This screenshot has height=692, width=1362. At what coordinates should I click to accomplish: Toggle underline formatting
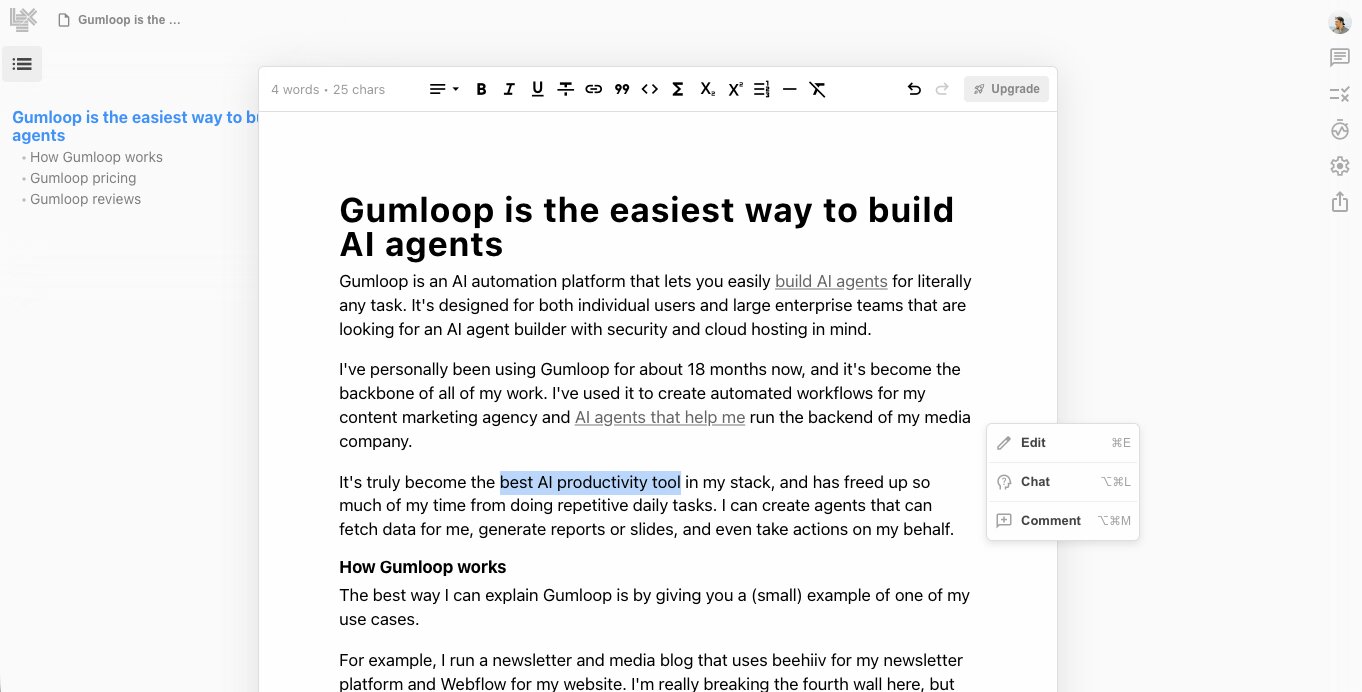[537, 89]
